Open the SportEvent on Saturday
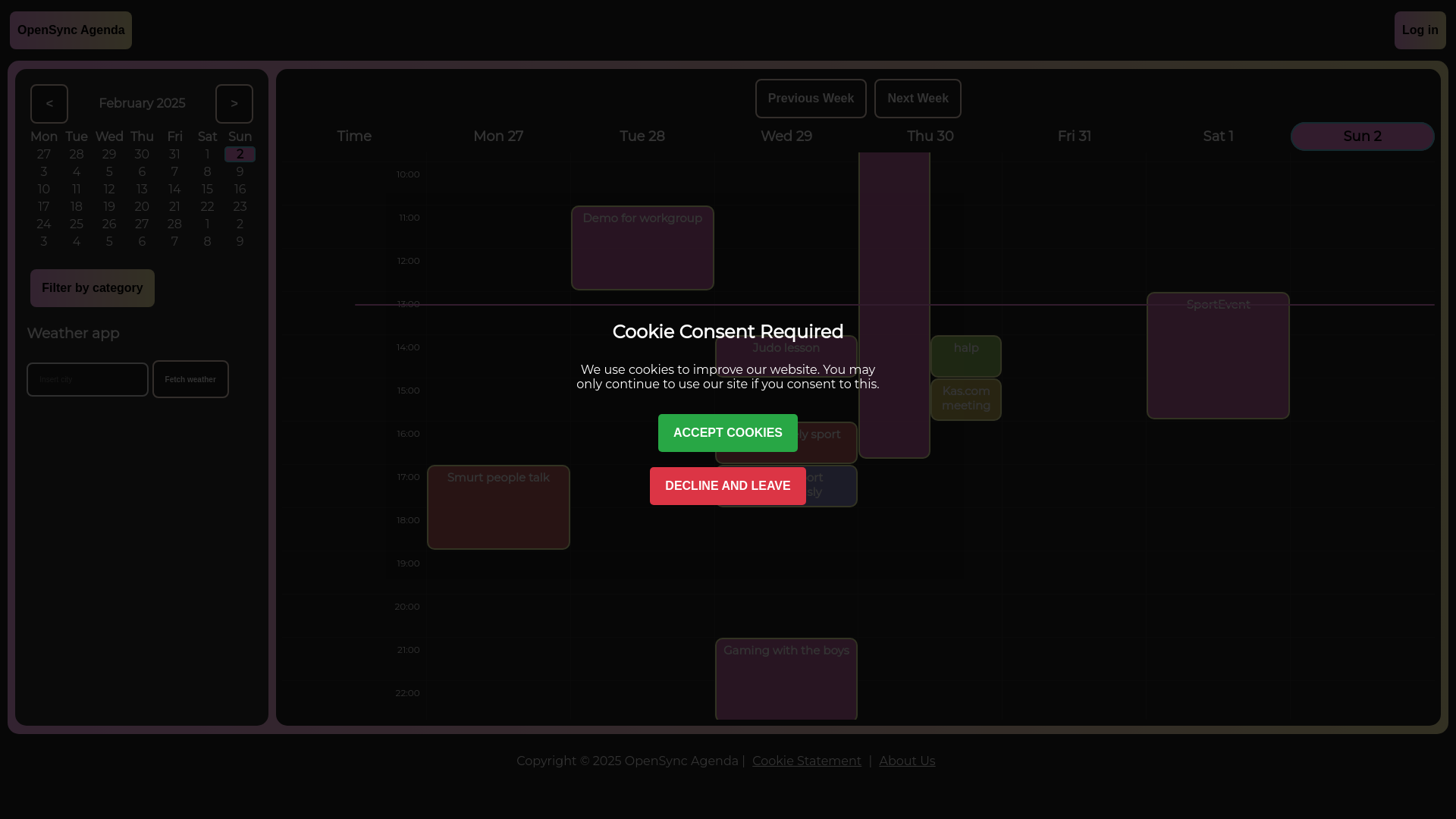The width and height of the screenshot is (1456, 819). tap(1218, 356)
